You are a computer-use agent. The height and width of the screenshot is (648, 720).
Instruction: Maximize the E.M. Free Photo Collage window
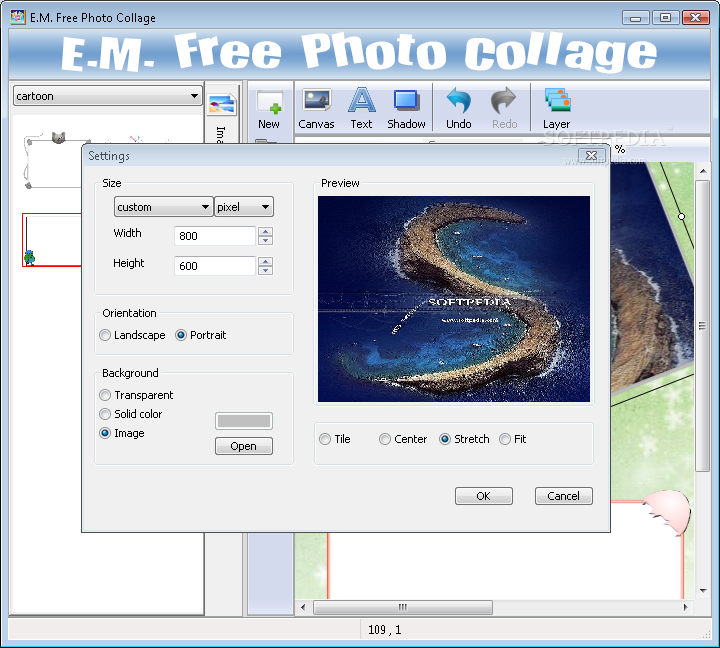(665, 18)
